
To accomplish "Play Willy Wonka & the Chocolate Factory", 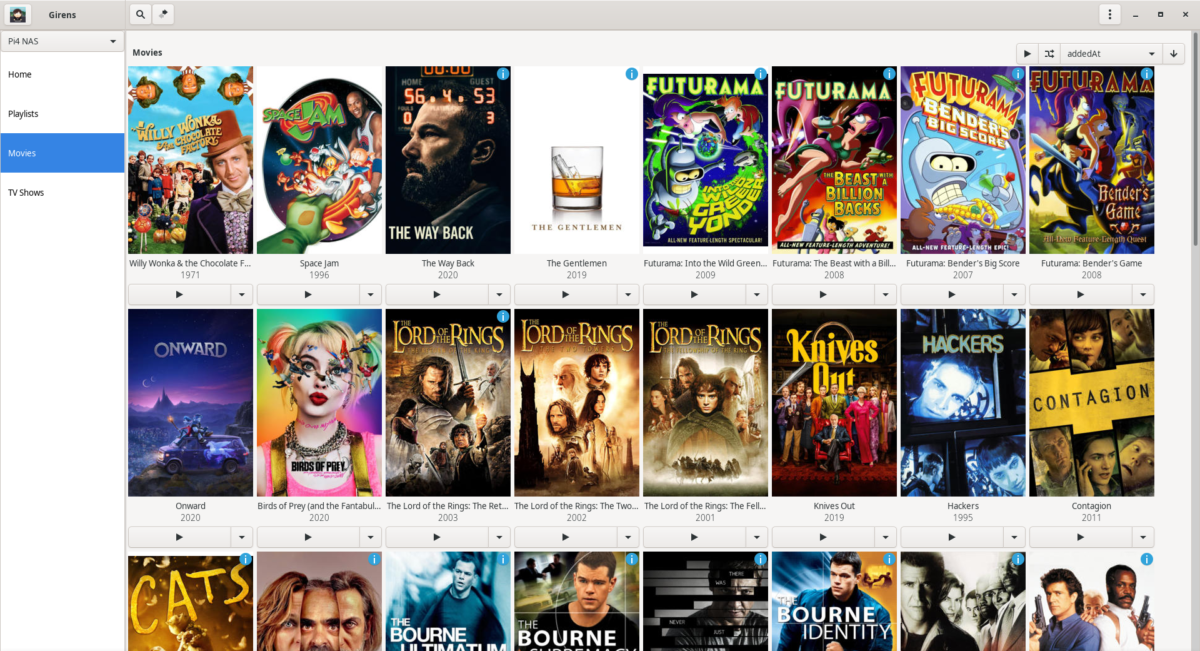I will coord(179,295).
